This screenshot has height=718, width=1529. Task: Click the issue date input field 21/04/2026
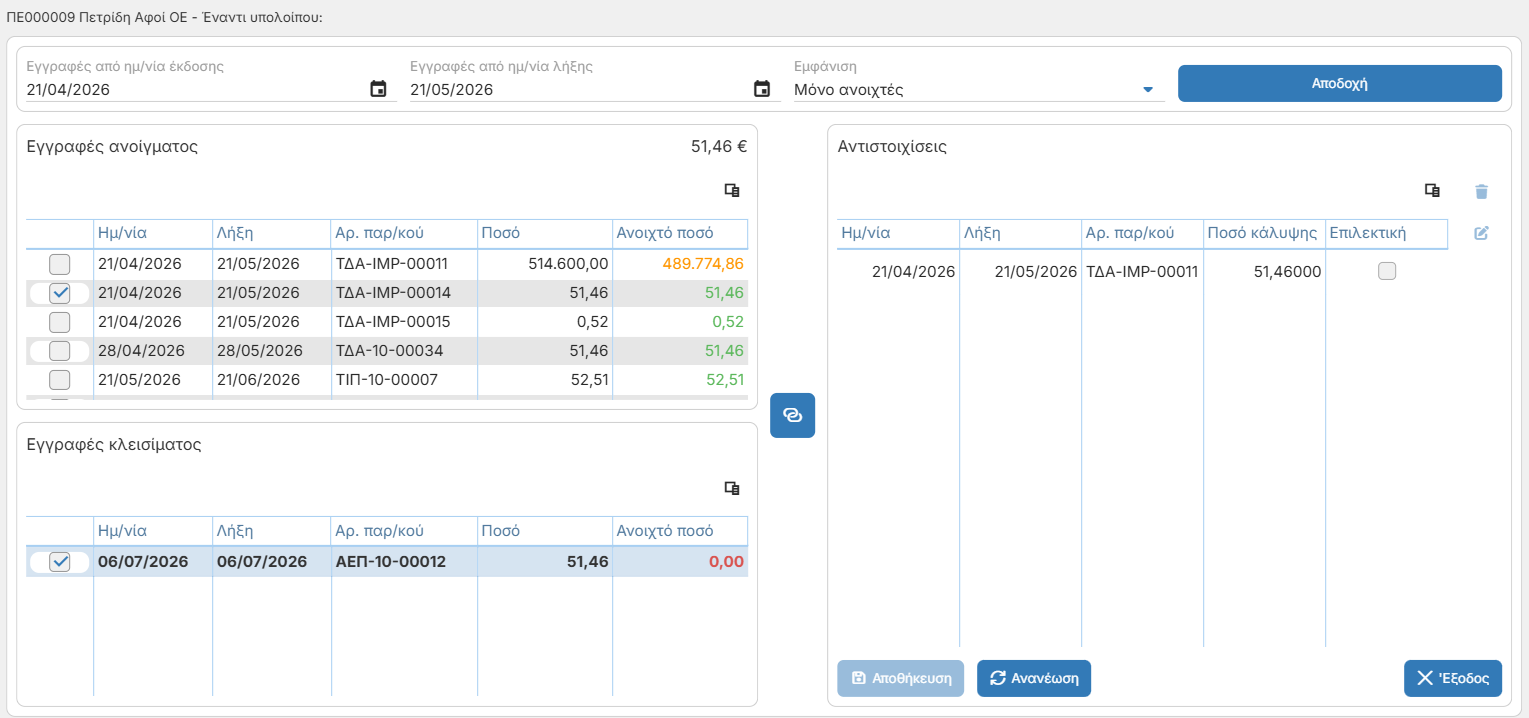[x=195, y=89]
